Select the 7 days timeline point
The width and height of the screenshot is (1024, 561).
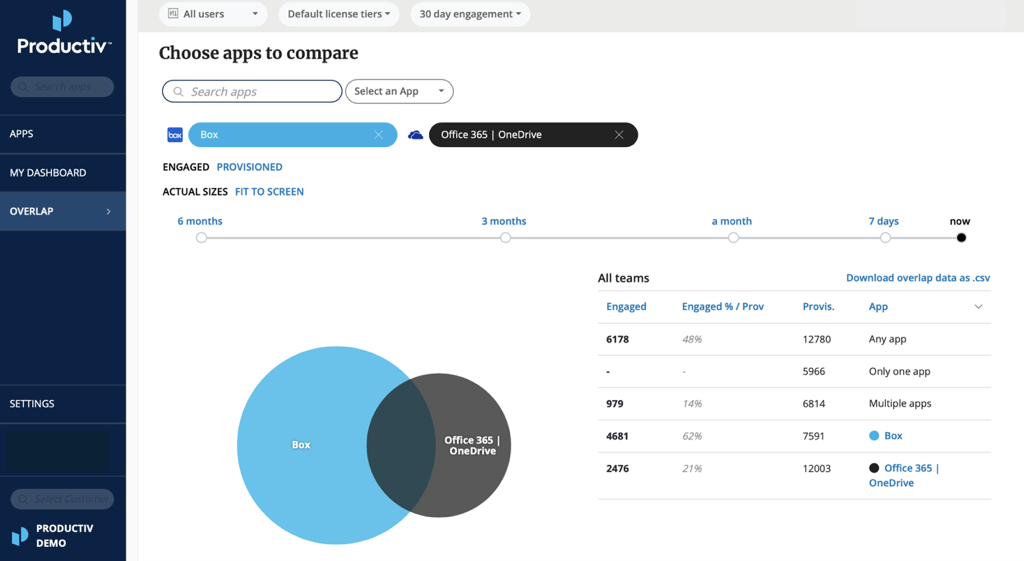[x=885, y=238]
